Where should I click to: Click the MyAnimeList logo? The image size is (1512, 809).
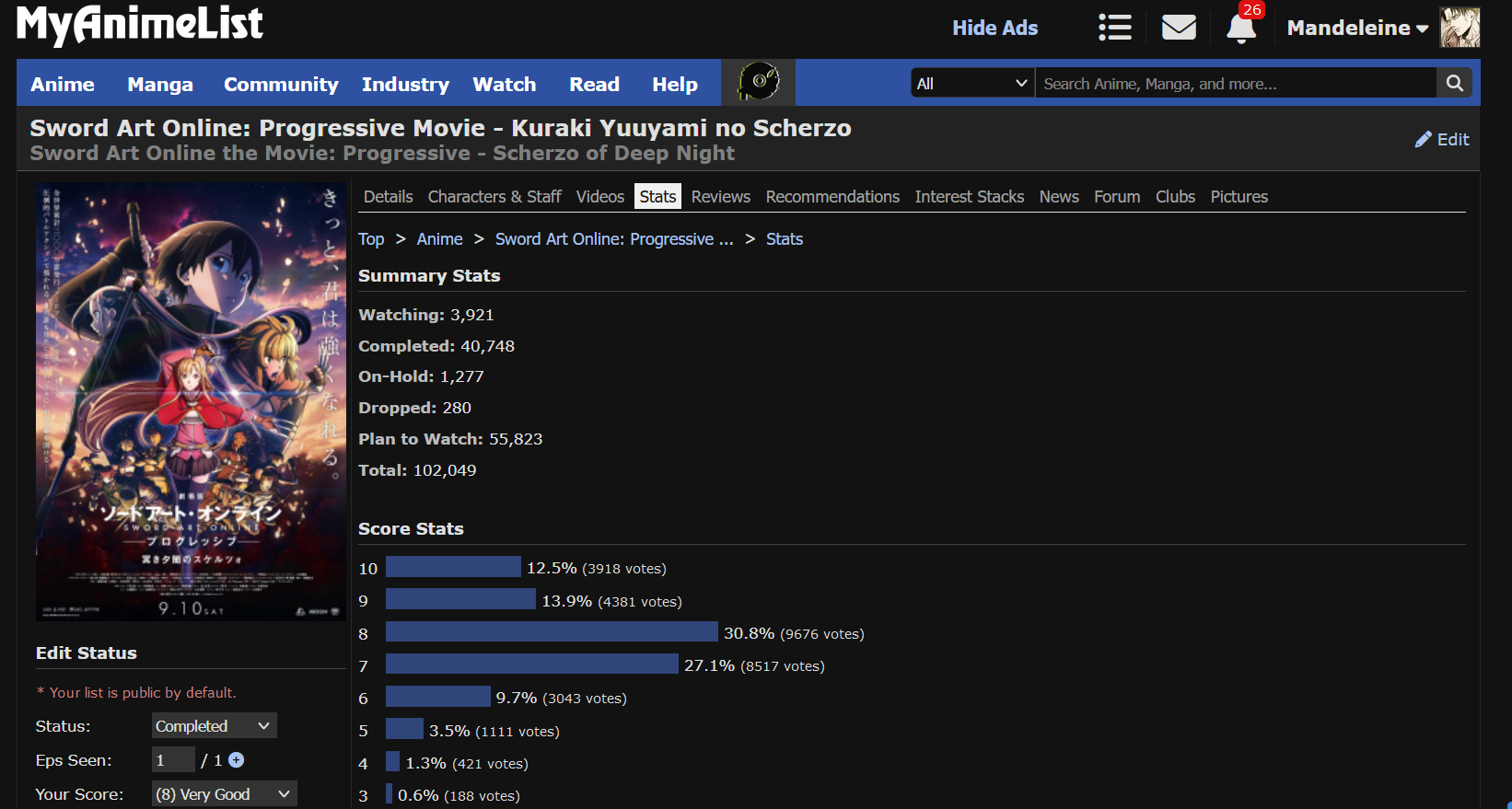tap(140, 24)
